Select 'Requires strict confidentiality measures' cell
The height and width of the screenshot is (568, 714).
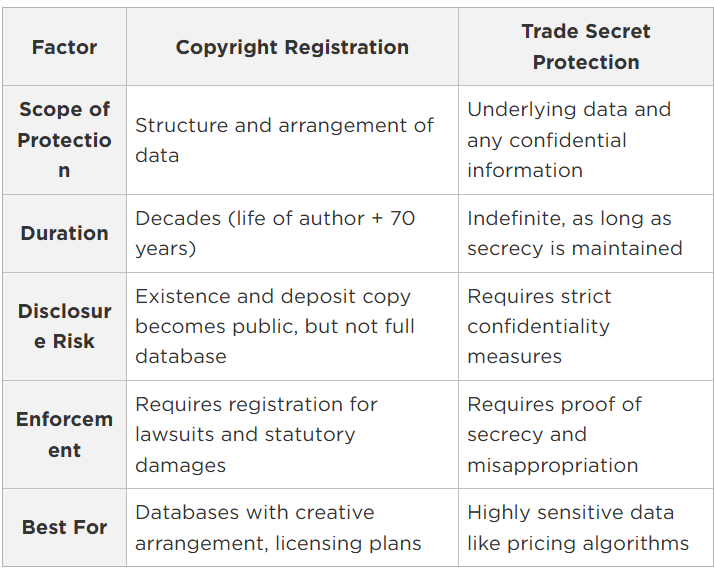[x=539, y=326]
